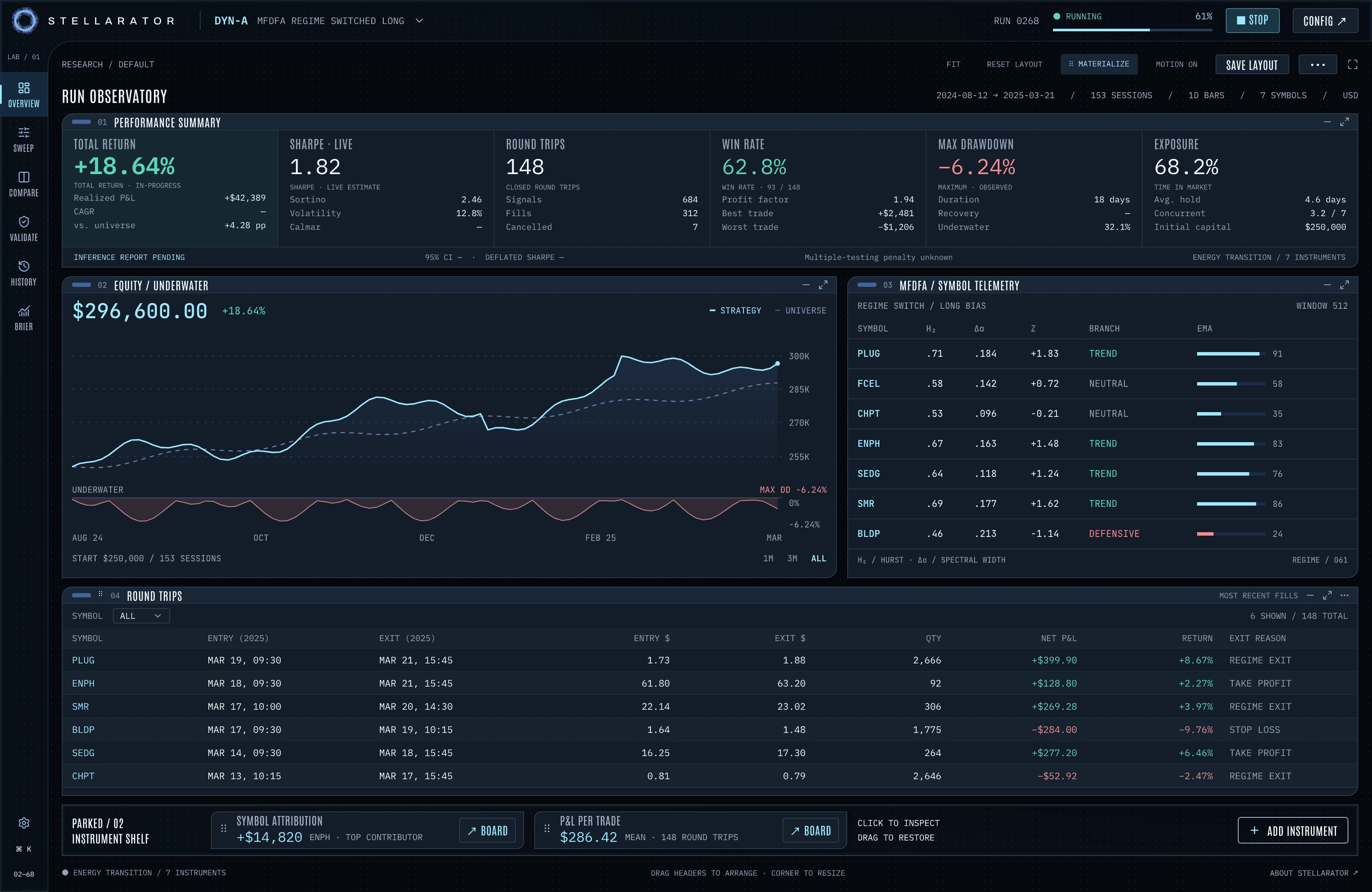This screenshot has width=1372, height=892.
Task: Click Reset Layout
Action: [x=1014, y=65]
